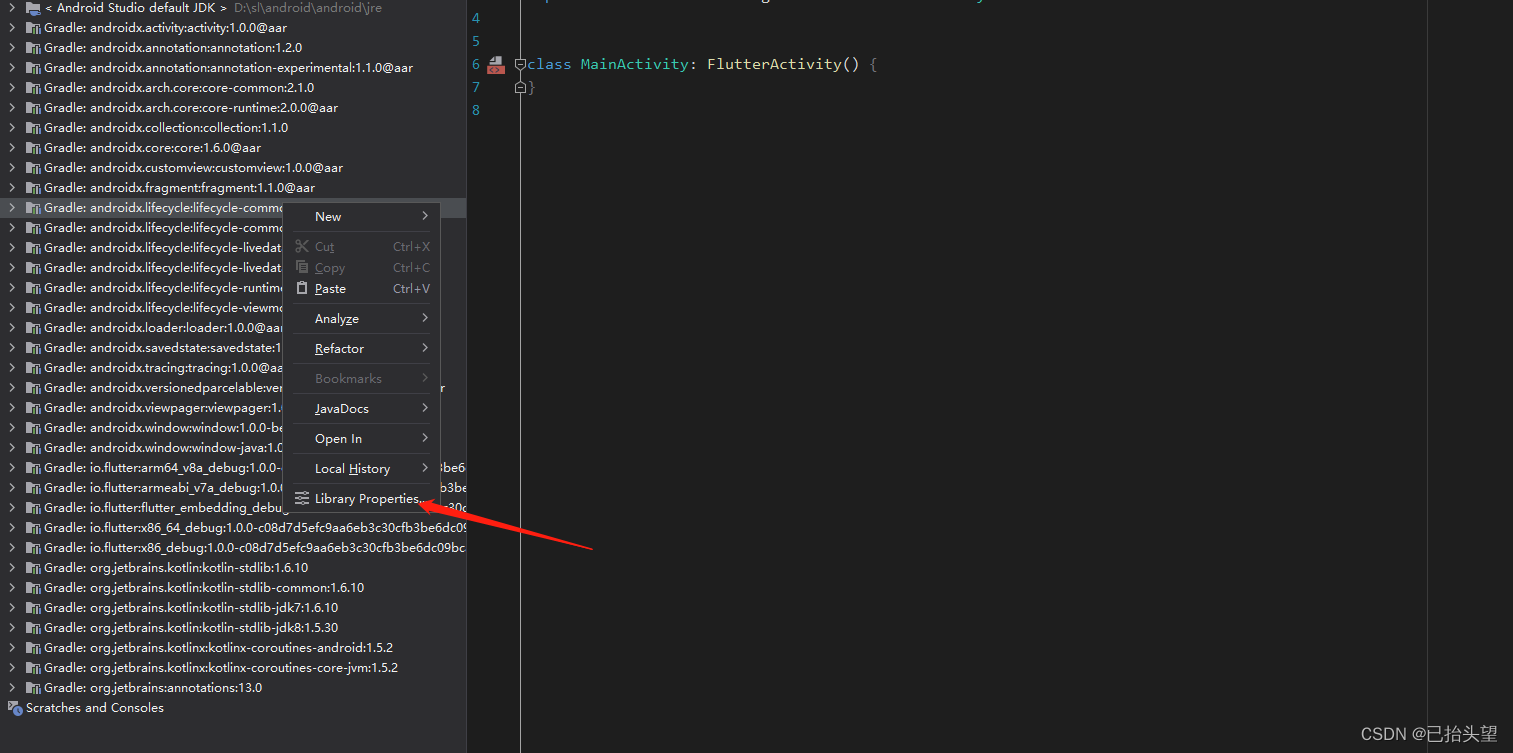
Task: Collapse the MainActivity class fold marker on line 6
Action: 520,64
